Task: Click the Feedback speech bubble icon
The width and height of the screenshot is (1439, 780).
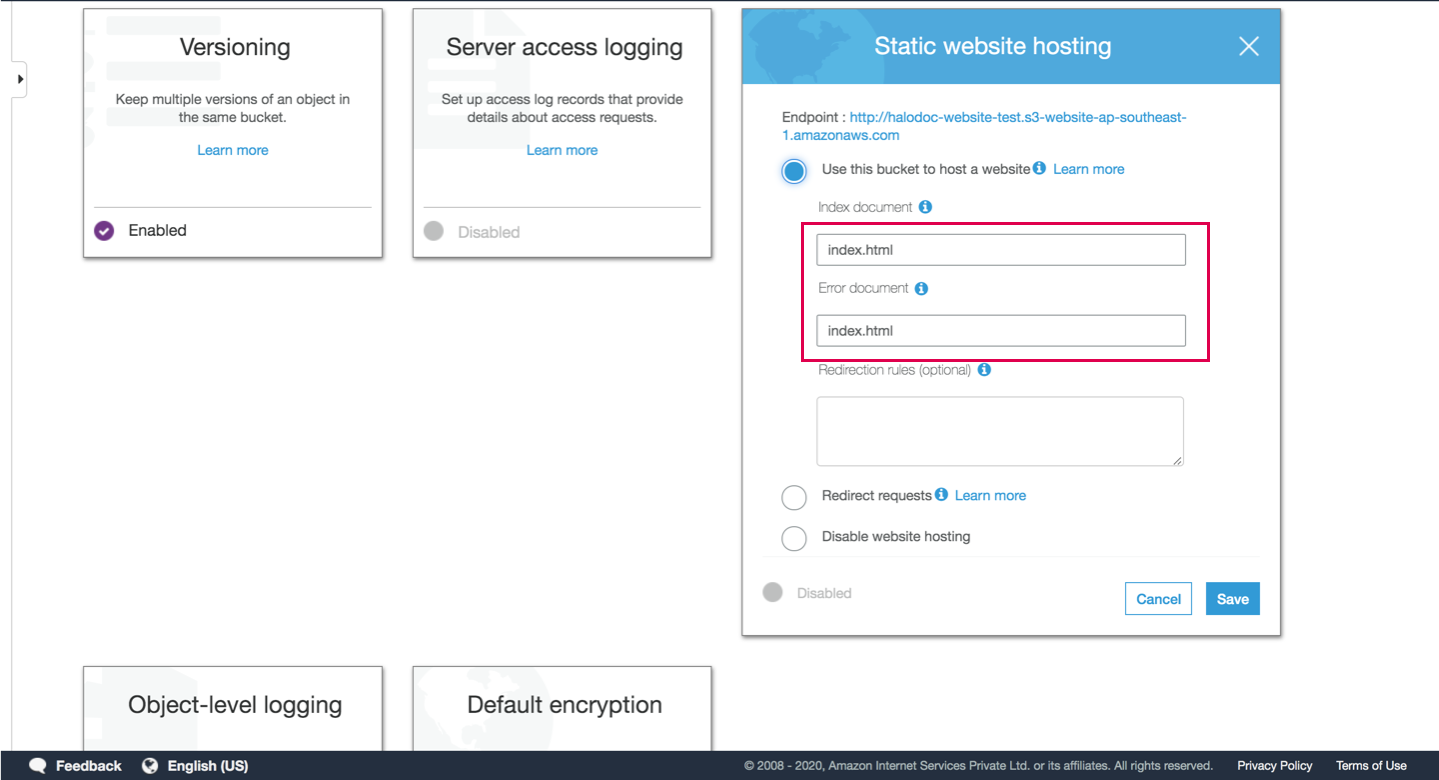Action: (x=38, y=766)
